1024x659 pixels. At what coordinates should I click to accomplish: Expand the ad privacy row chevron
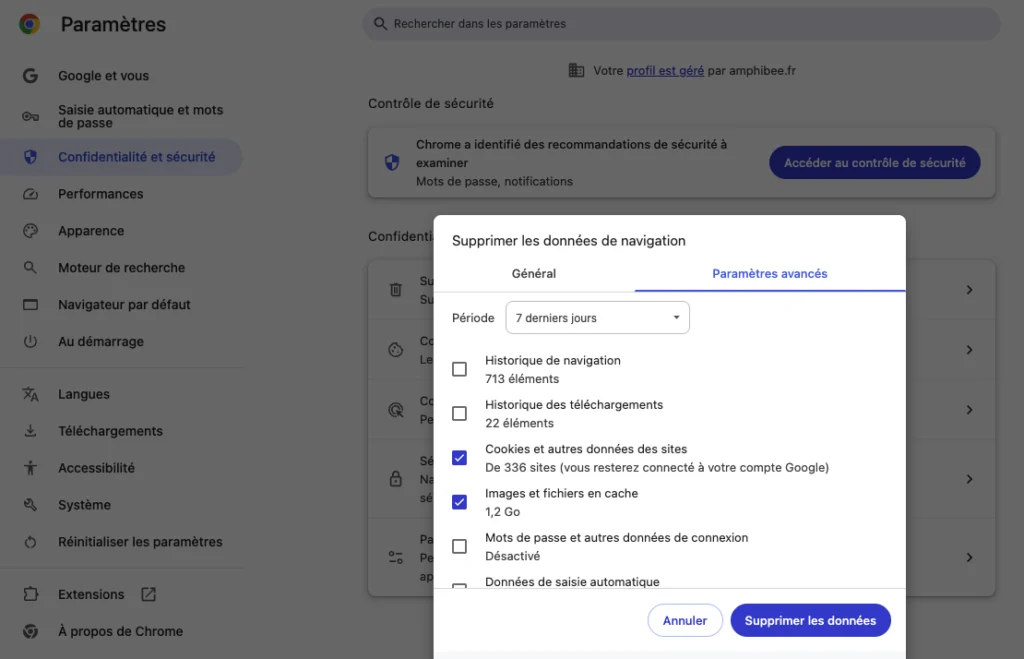(x=970, y=410)
